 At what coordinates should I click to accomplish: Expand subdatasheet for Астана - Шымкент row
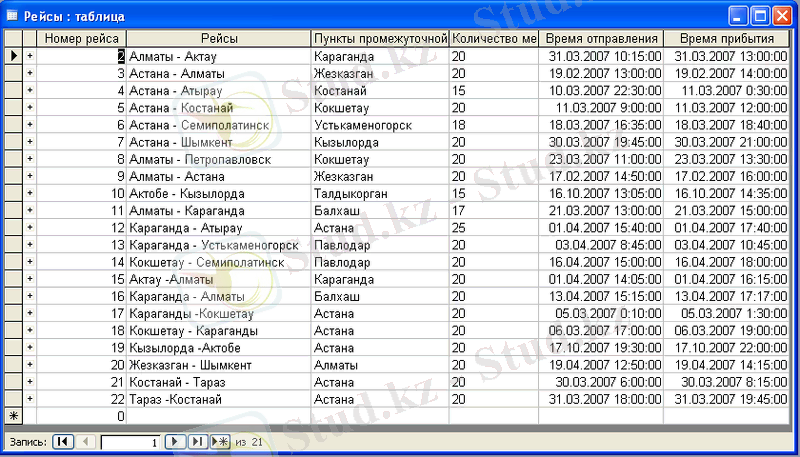tap(30, 142)
